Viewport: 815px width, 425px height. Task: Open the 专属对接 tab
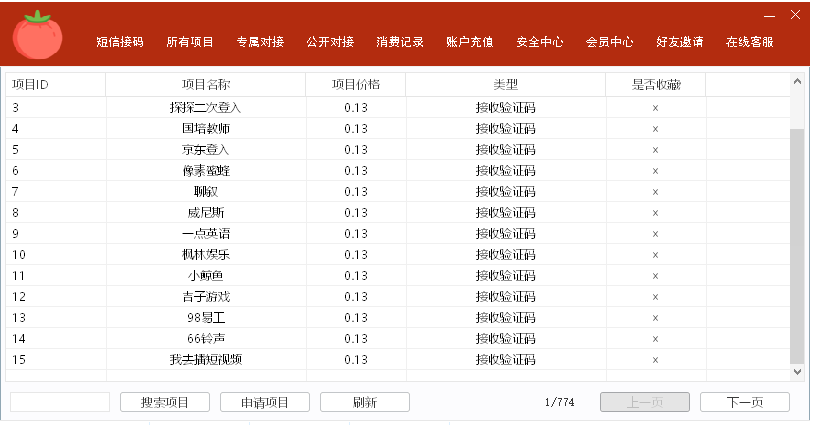tap(260, 42)
